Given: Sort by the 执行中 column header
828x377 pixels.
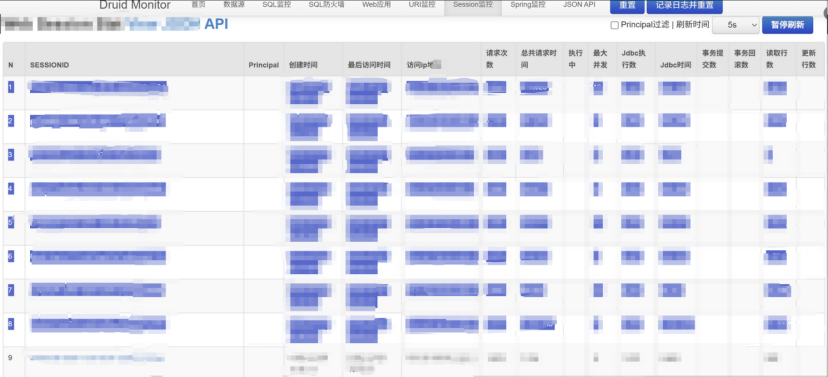Looking at the screenshot, I should (575, 59).
